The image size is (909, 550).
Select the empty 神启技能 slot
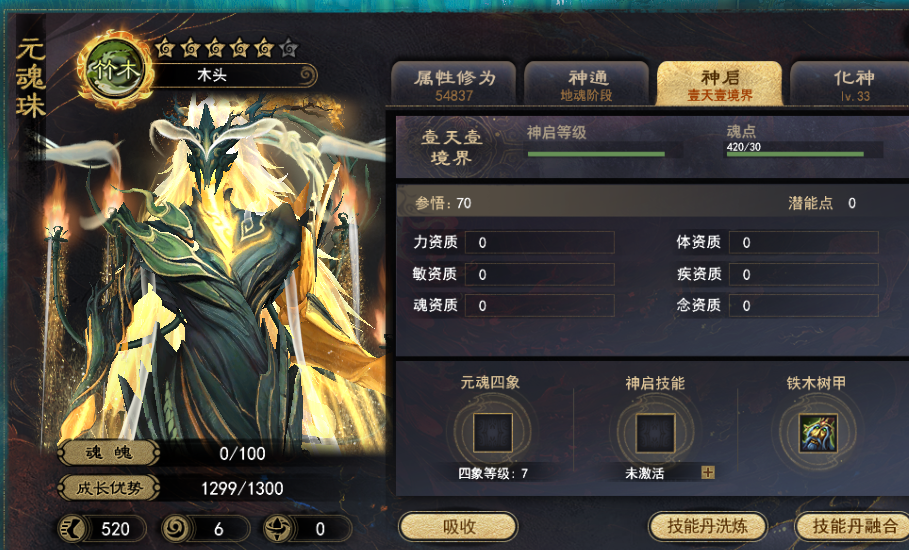(x=656, y=432)
